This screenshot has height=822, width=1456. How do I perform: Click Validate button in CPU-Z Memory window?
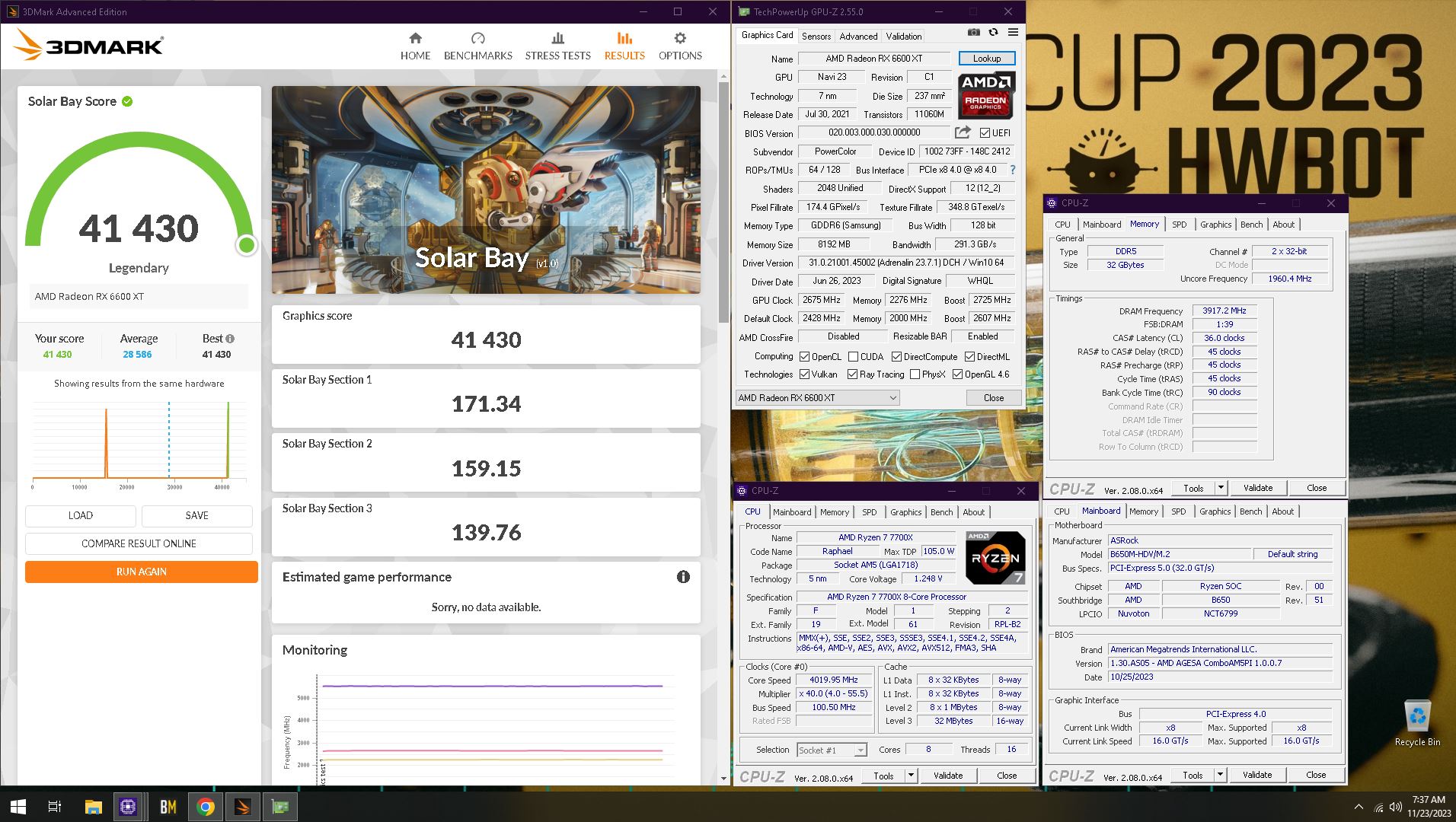pyautogui.click(x=1258, y=487)
